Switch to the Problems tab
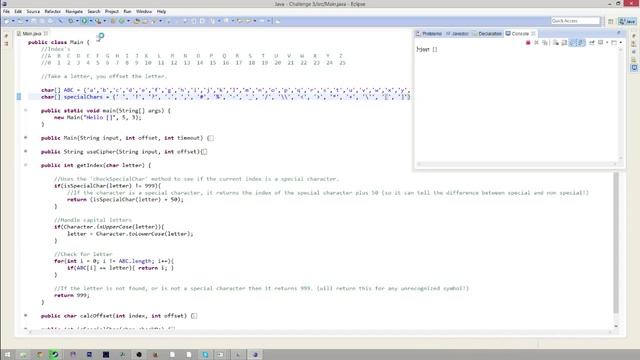 coord(429,33)
